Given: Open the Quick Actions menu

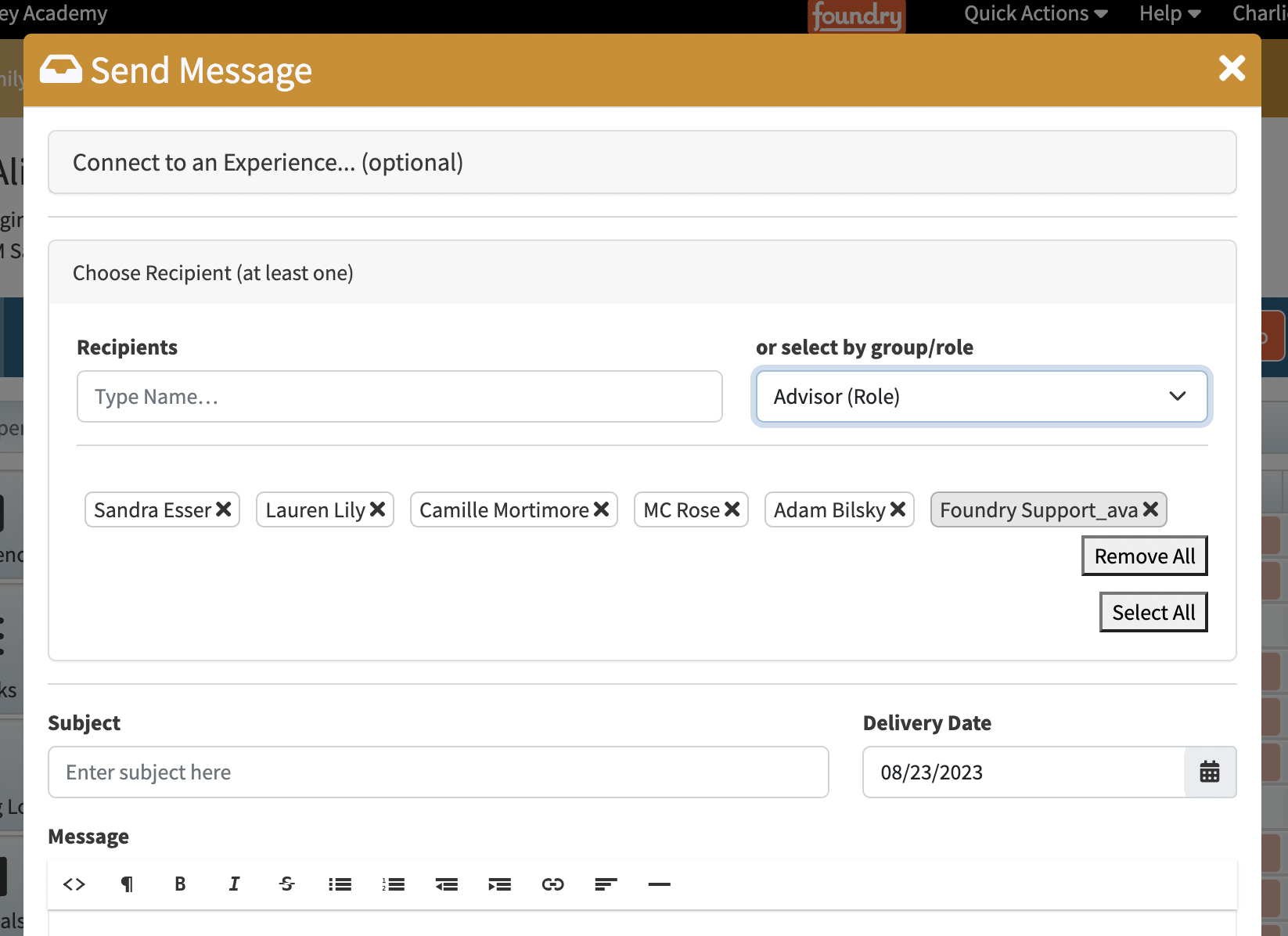Looking at the screenshot, I should (1036, 13).
